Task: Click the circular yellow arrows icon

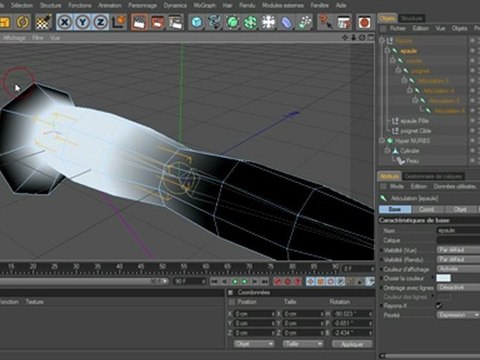Action: point(23,22)
